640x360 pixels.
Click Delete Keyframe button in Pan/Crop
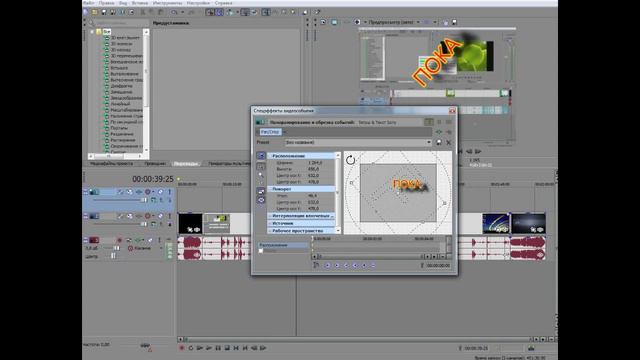click(x=373, y=265)
